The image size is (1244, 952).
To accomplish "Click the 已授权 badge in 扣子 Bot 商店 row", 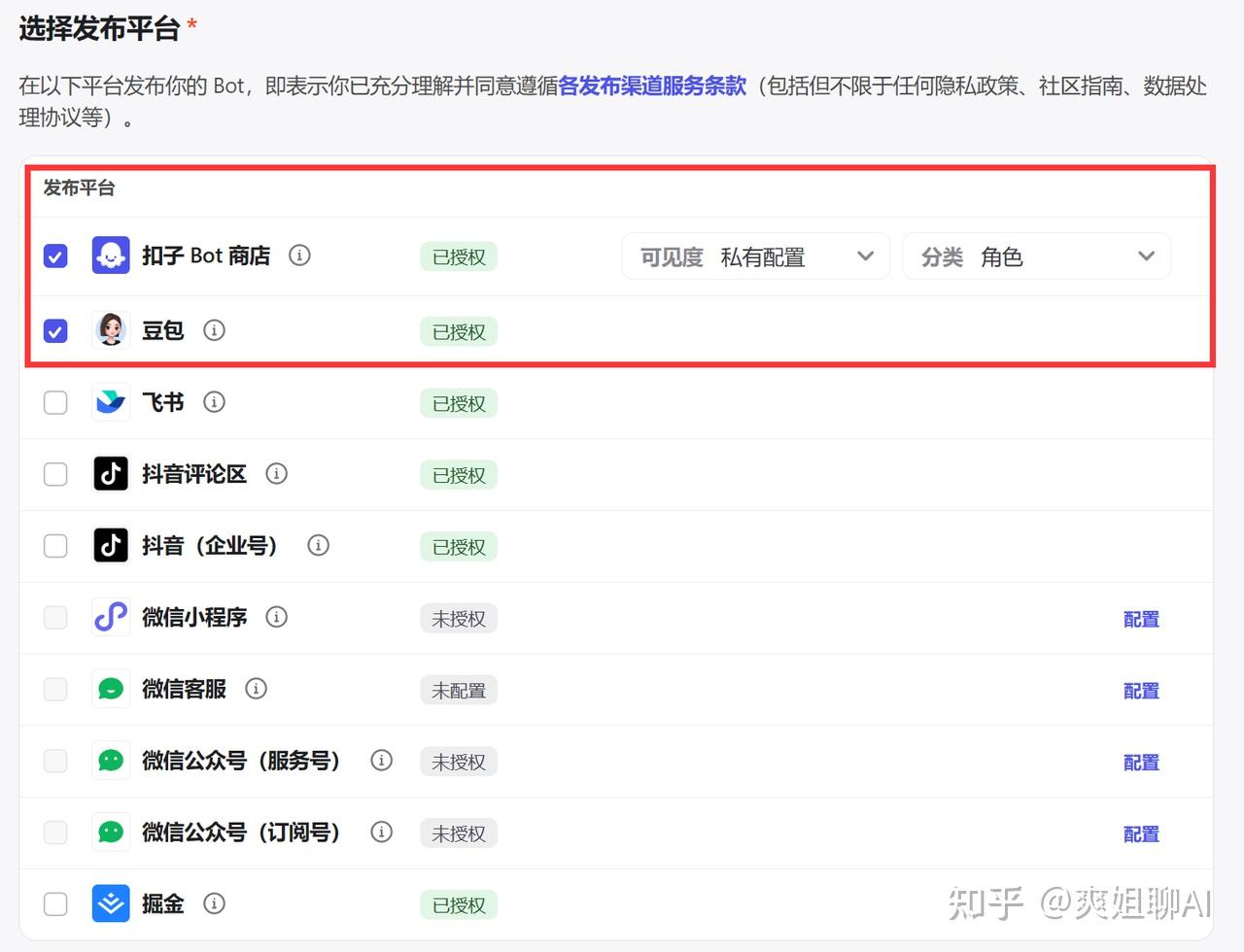I will [459, 257].
